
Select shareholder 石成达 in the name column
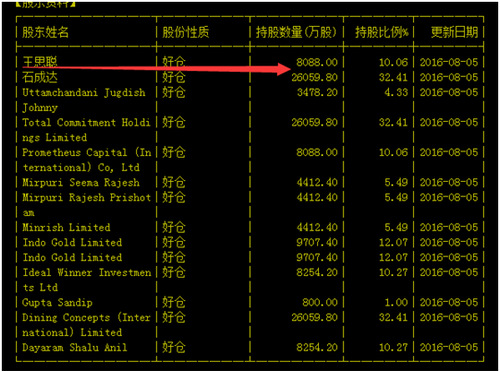(40, 77)
